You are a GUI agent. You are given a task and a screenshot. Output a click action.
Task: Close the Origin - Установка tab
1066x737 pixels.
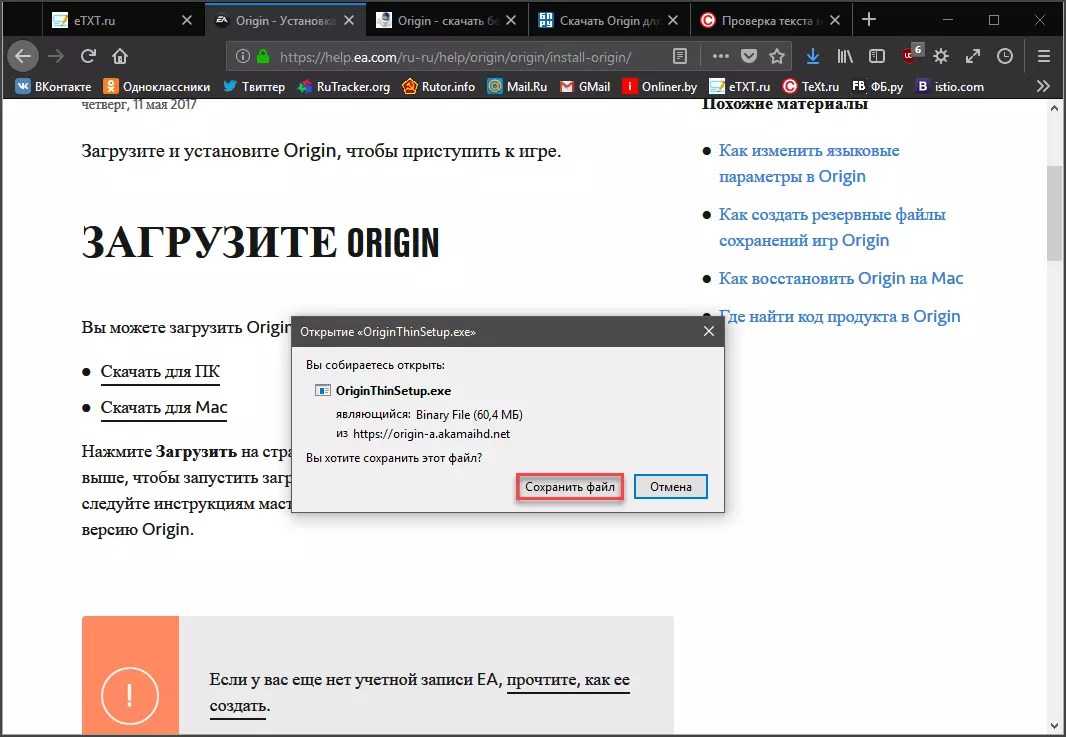[349, 21]
